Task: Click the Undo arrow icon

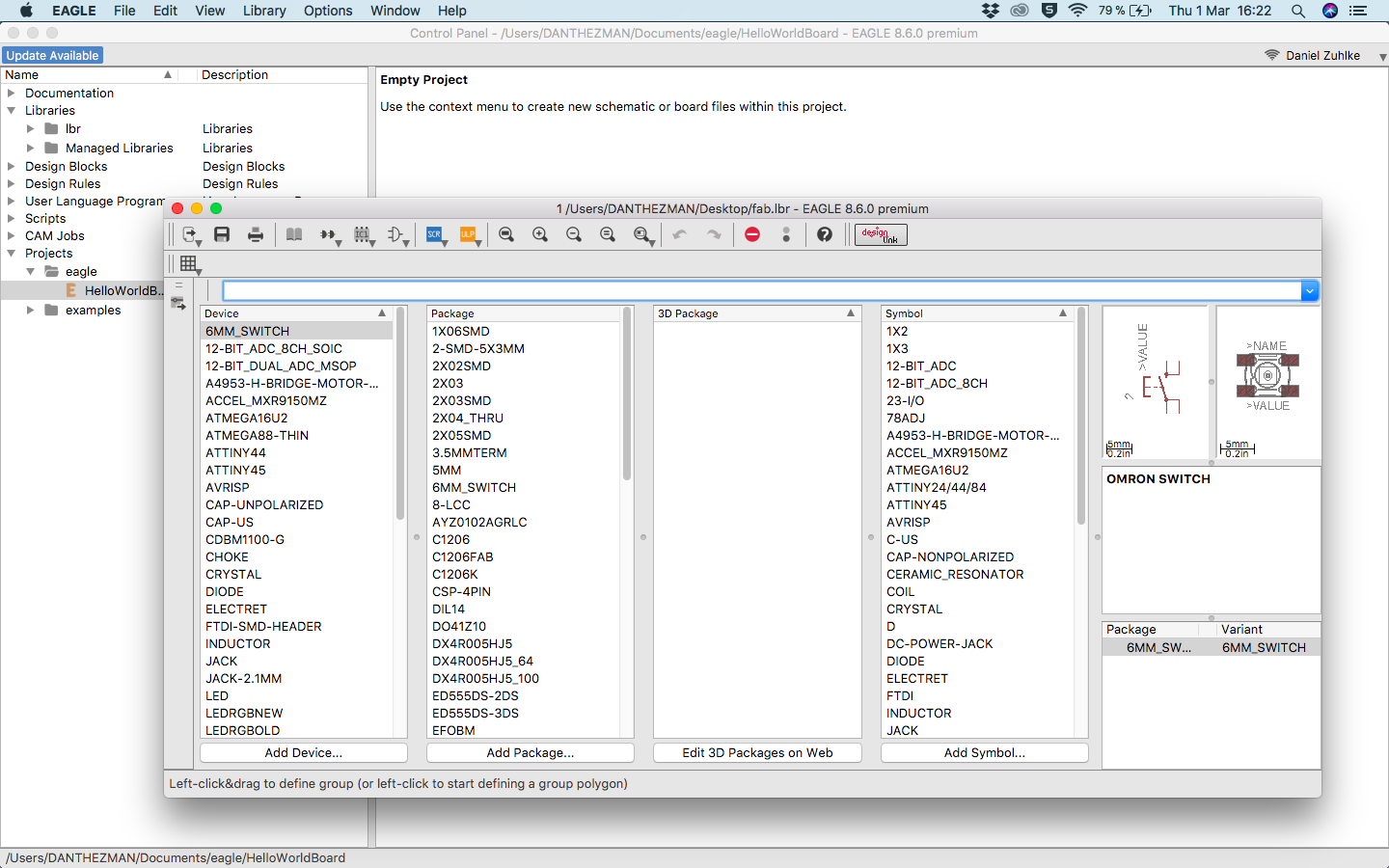Action: click(680, 234)
